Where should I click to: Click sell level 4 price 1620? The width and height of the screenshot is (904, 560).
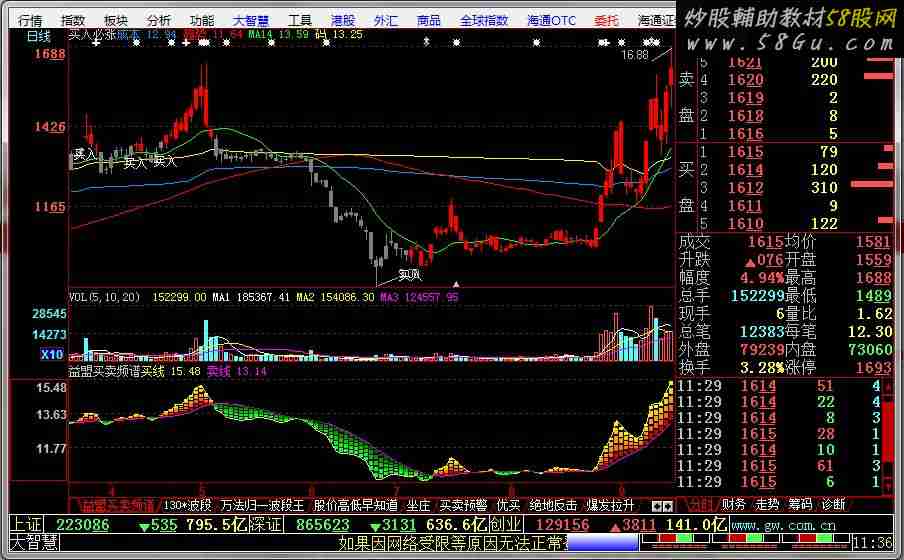tap(745, 80)
